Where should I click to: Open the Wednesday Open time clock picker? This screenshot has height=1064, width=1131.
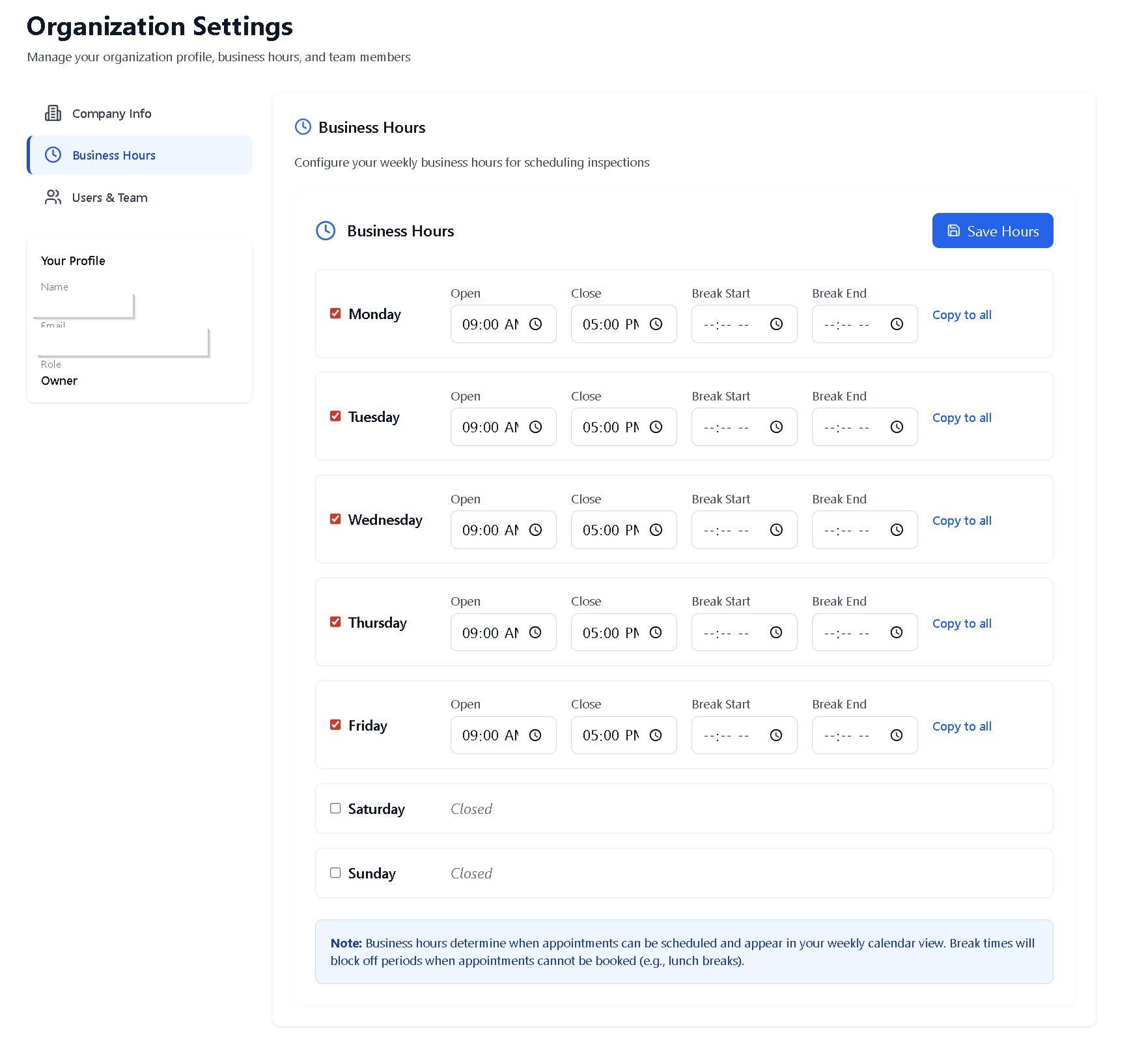tap(535, 530)
